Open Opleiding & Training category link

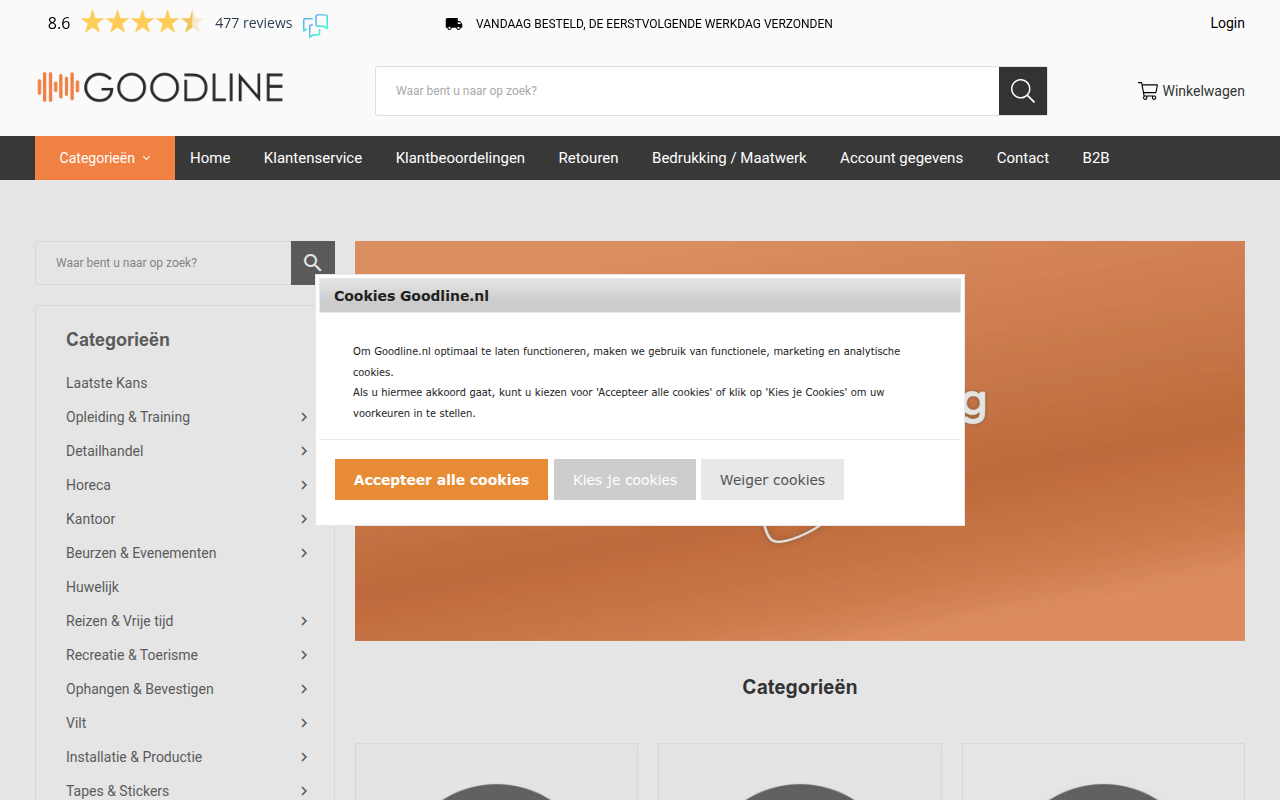128,417
